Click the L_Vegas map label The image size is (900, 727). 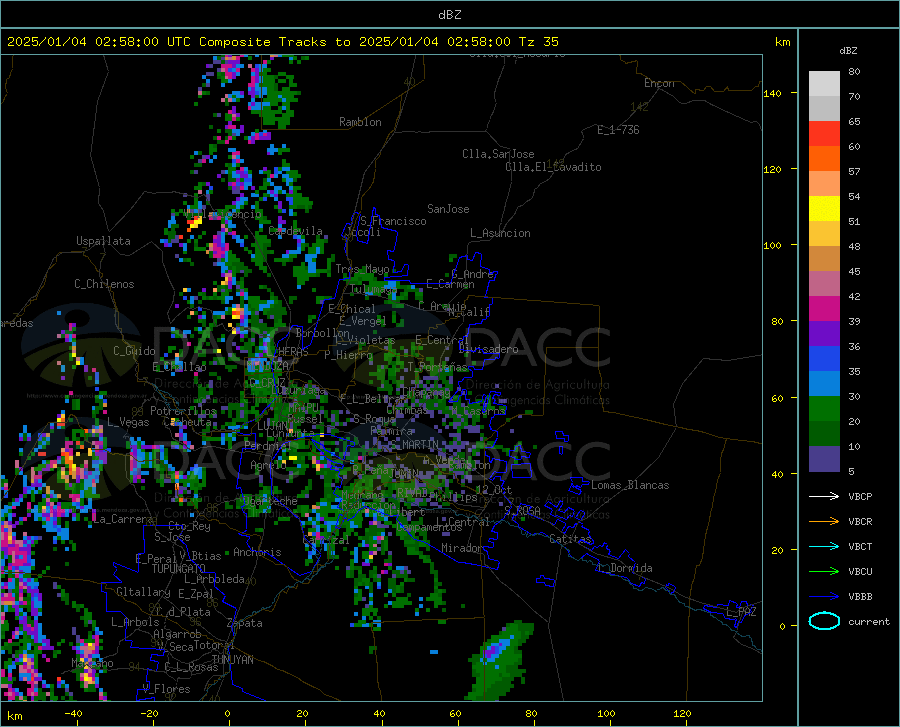tap(128, 422)
